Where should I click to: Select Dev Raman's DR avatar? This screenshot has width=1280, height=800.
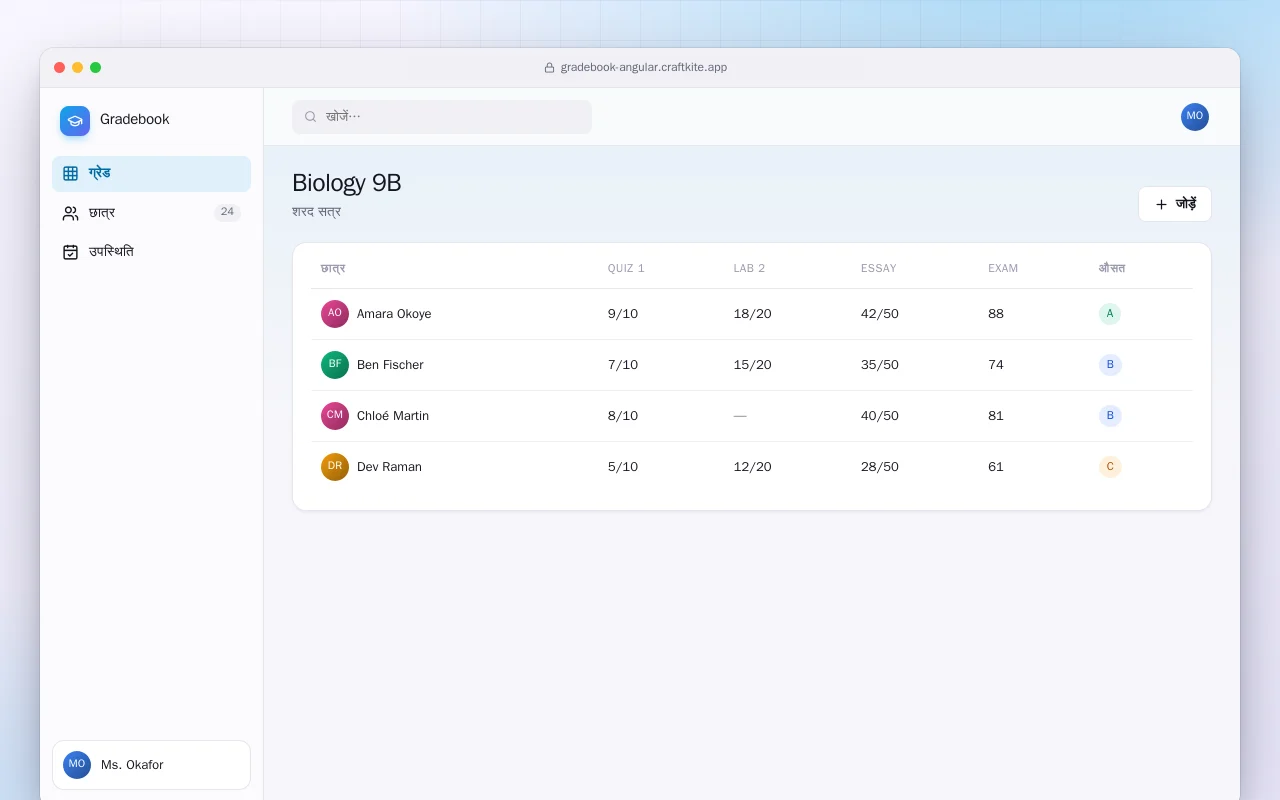335,467
